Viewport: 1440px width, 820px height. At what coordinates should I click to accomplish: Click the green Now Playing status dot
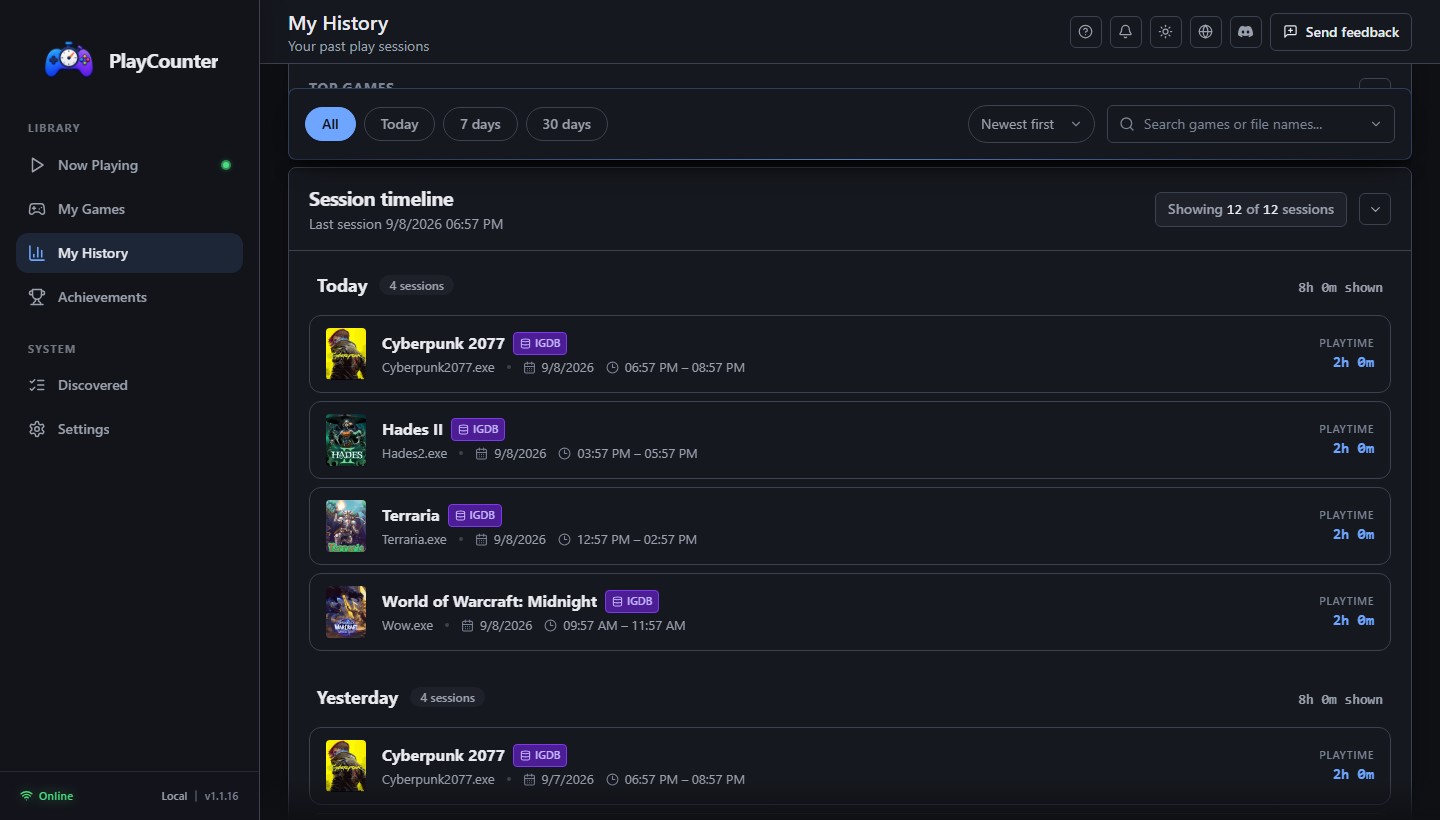(x=226, y=165)
